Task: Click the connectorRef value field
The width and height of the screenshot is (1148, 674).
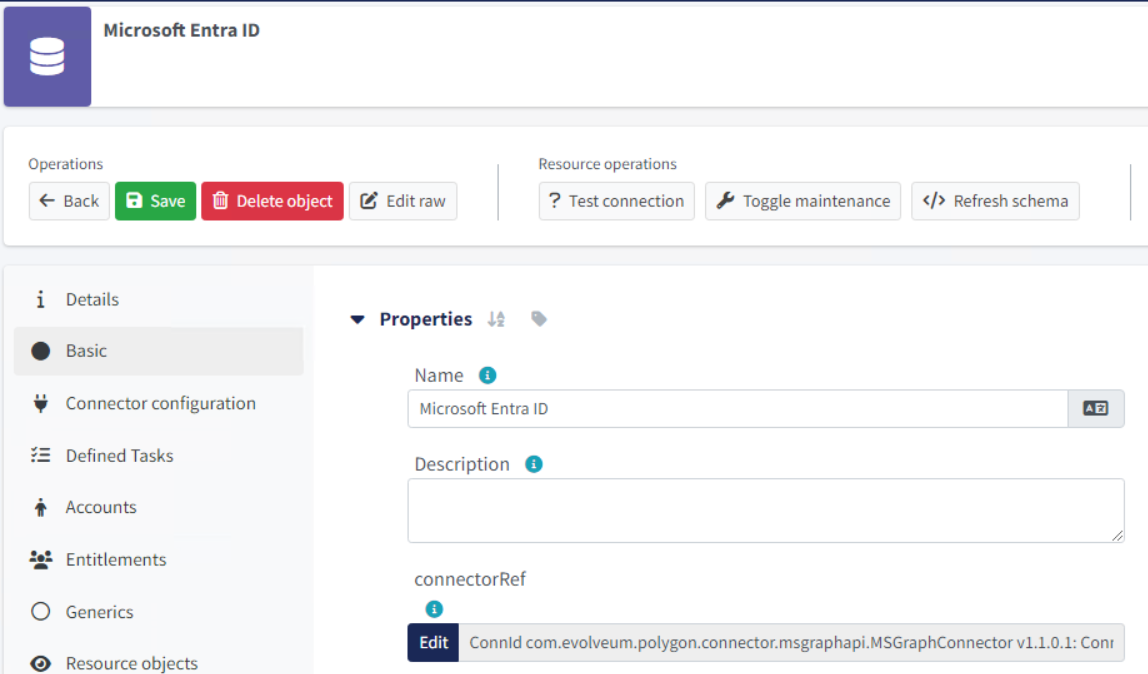Action: tap(791, 643)
